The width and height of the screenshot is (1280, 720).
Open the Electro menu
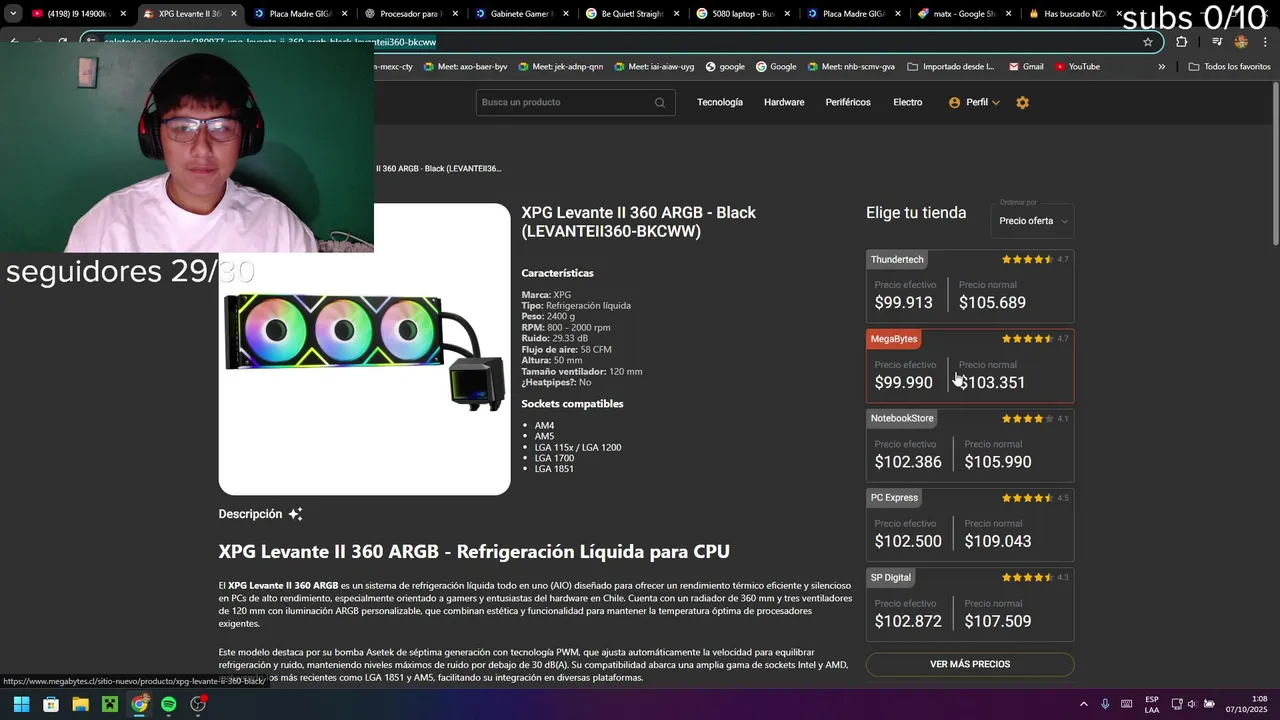coord(908,102)
